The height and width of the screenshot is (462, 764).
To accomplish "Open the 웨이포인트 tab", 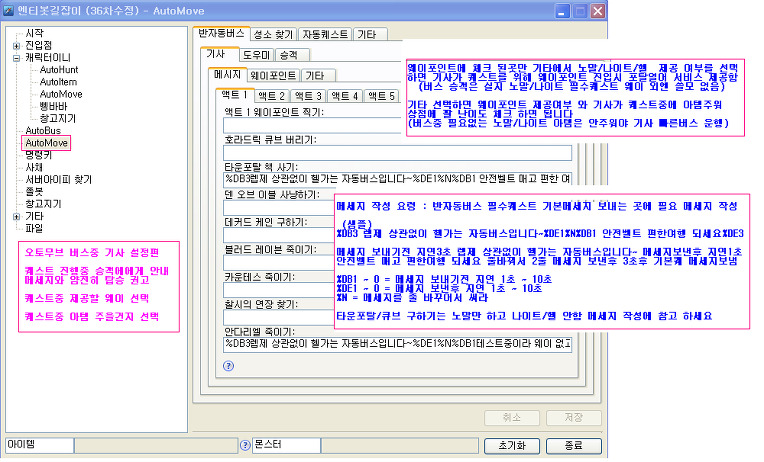I will click(x=273, y=76).
